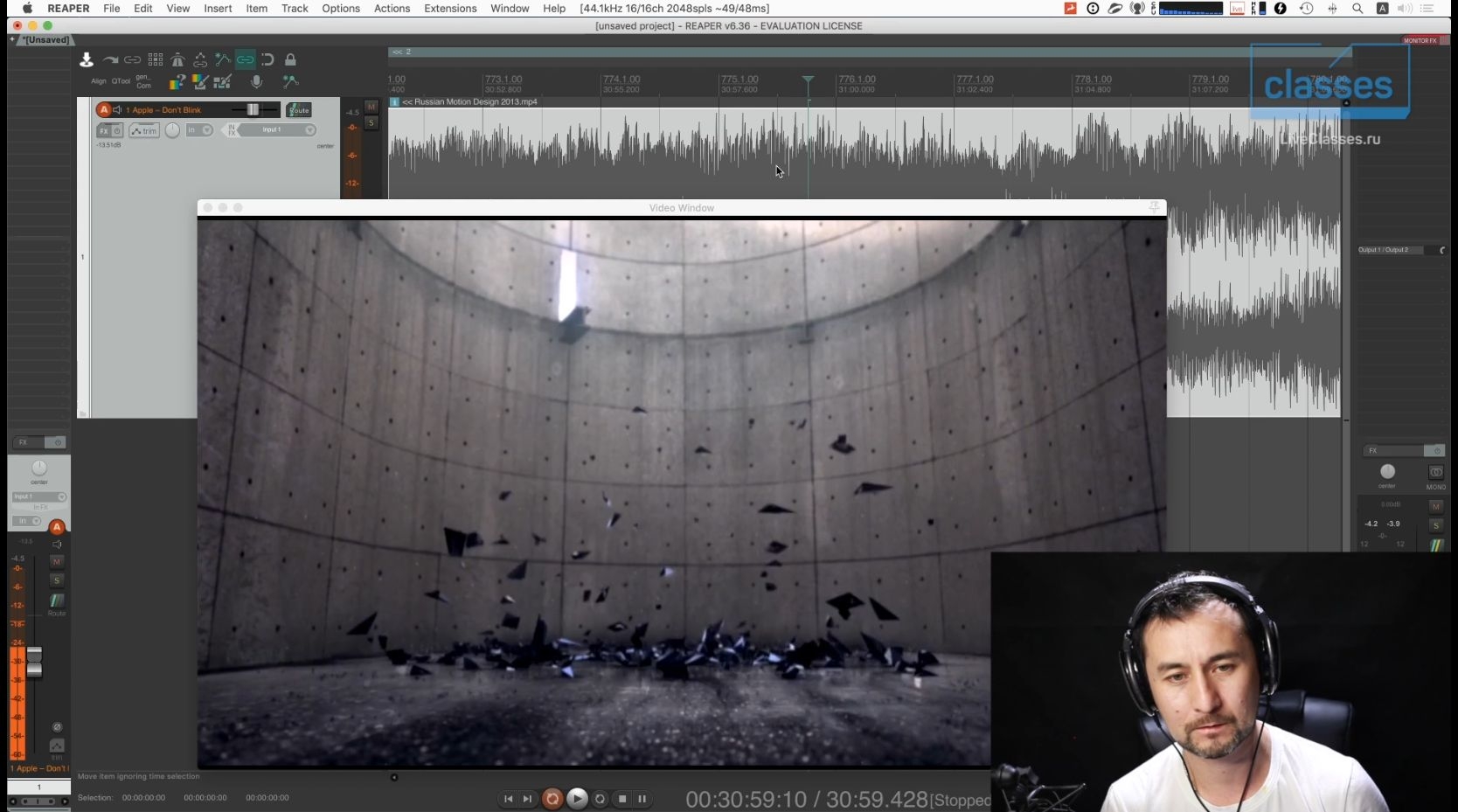Toggle record arm on Apple – Don't Blink track
The height and width of the screenshot is (812, 1458).
pos(104,110)
